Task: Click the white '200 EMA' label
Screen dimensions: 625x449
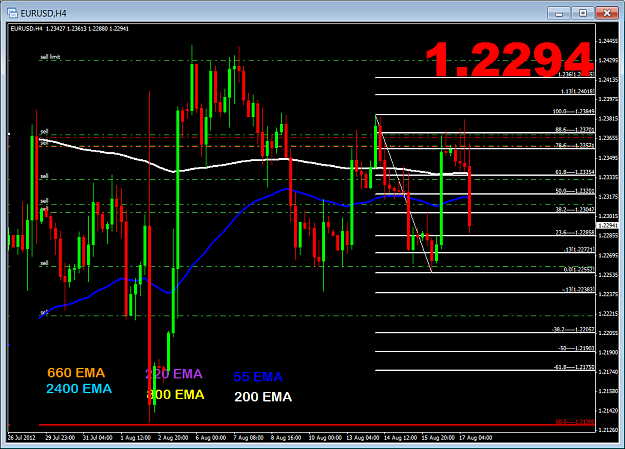Action: [263, 397]
